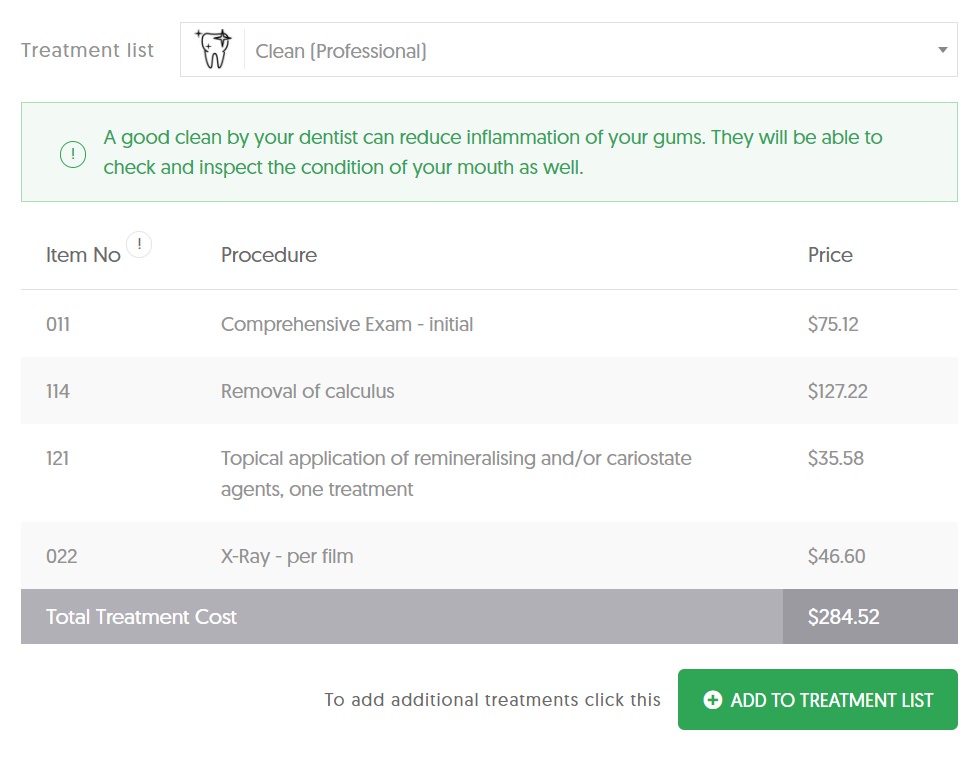Viewport: 980px width, 757px height.
Task: Click the $127.22 price
Action: click(838, 391)
